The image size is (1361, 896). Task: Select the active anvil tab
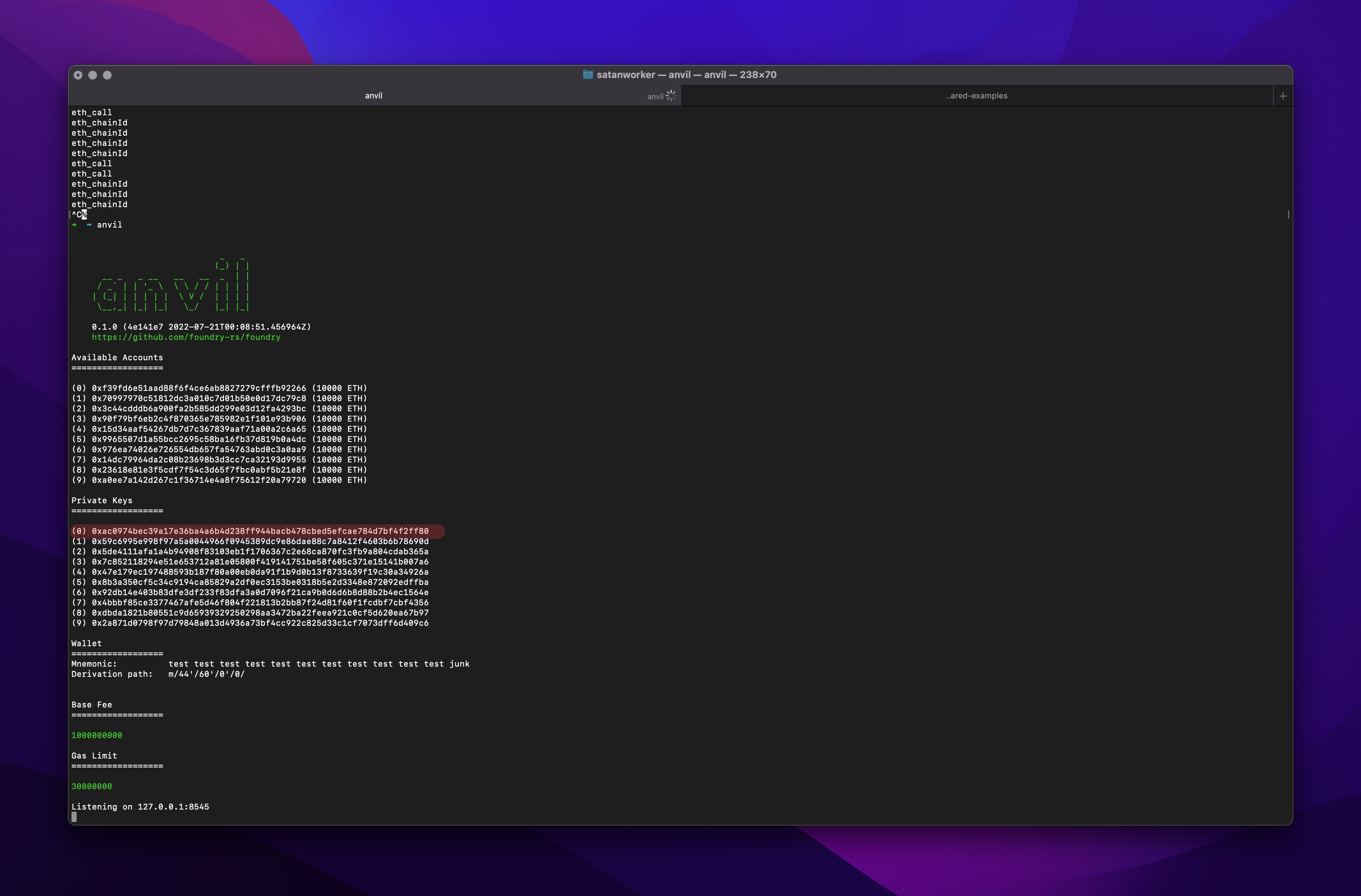pos(374,96)
